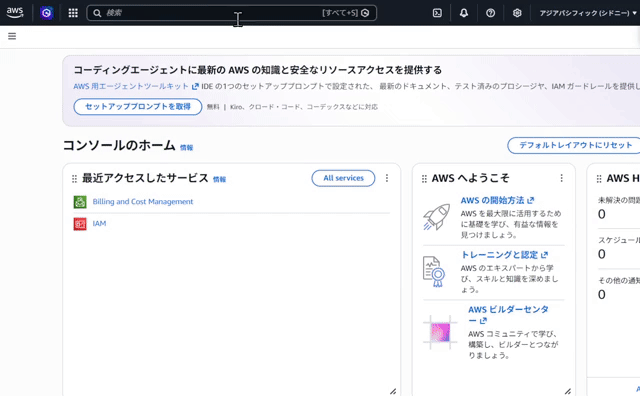The height and width of the screenshot is (396, 640).
Task: Click resize handle of AWS へようこそ widget
Action: pyautogui.click(x=567, y=392)
